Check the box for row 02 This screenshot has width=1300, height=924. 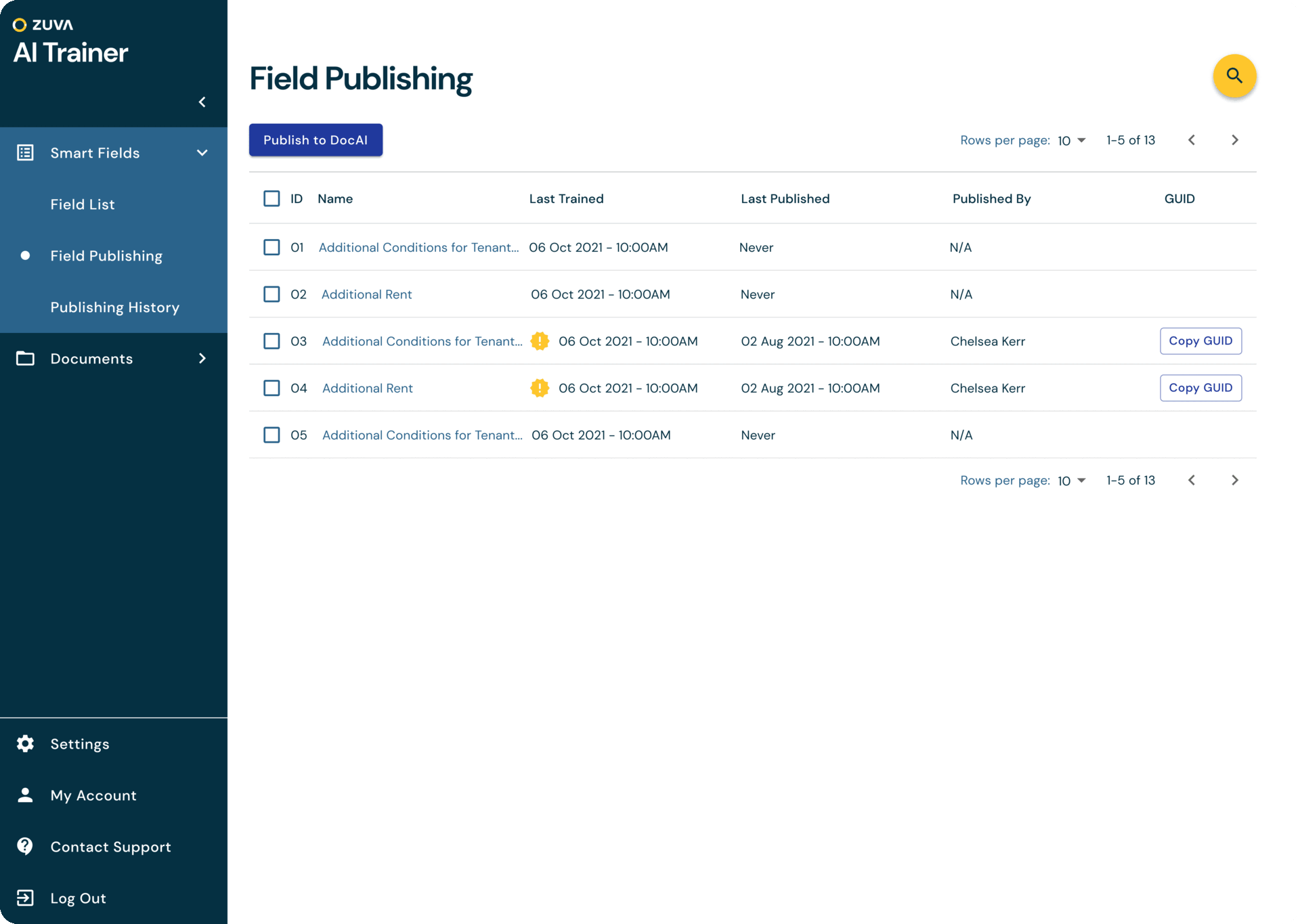coord(272,294)
